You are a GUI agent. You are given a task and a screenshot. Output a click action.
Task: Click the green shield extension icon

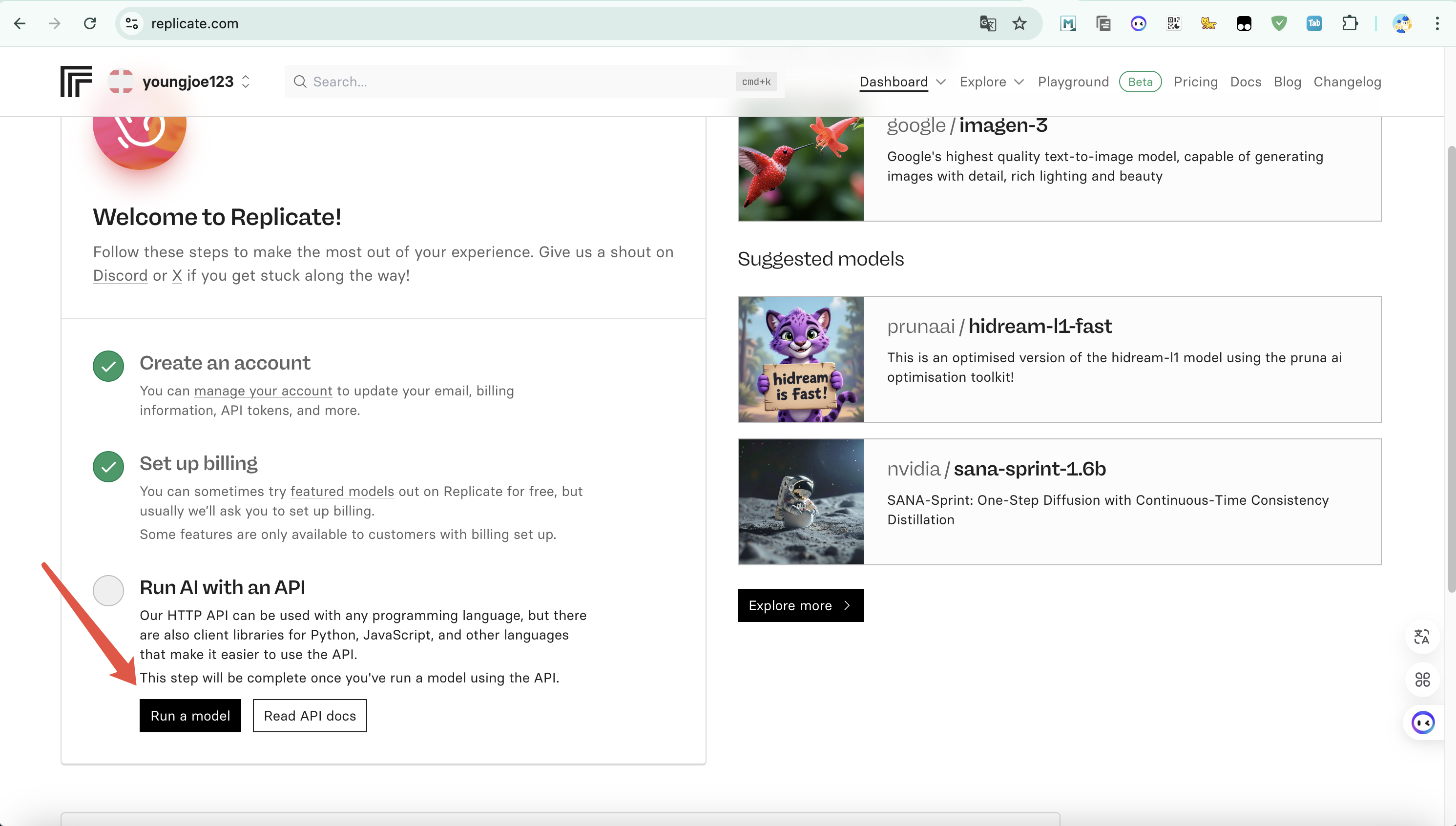1279,23
